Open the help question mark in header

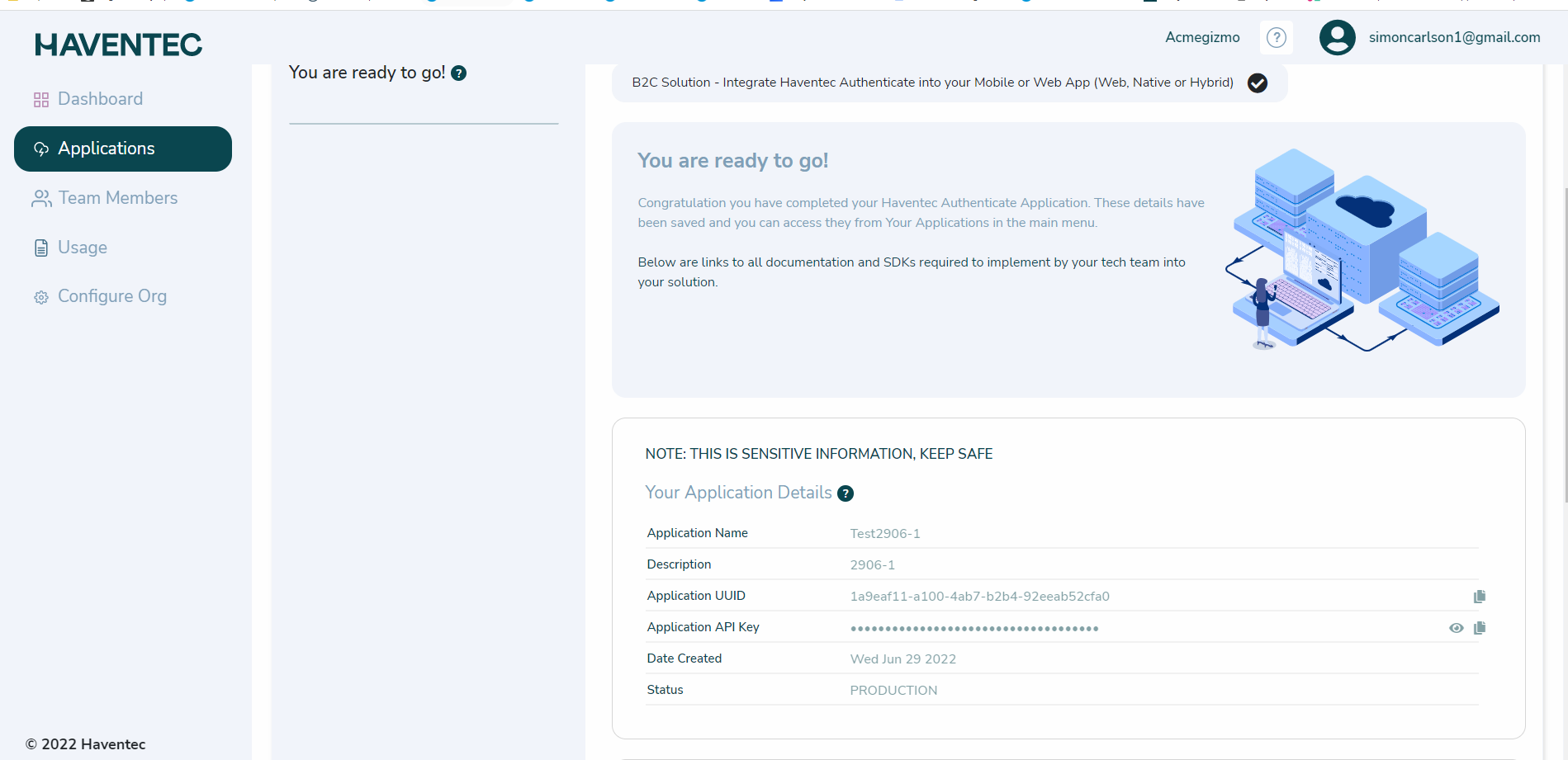tap(1277, 37)
